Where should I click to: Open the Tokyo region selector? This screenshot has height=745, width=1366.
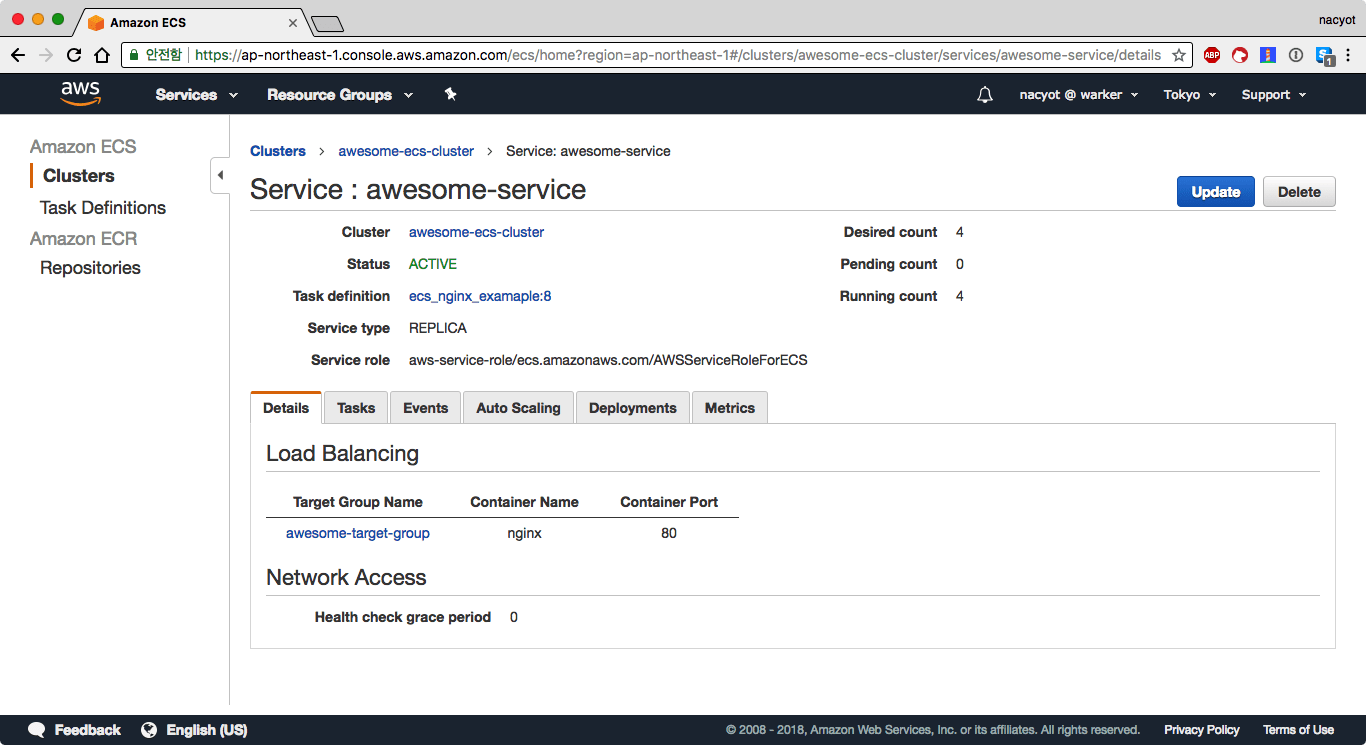click(1189, 95)
